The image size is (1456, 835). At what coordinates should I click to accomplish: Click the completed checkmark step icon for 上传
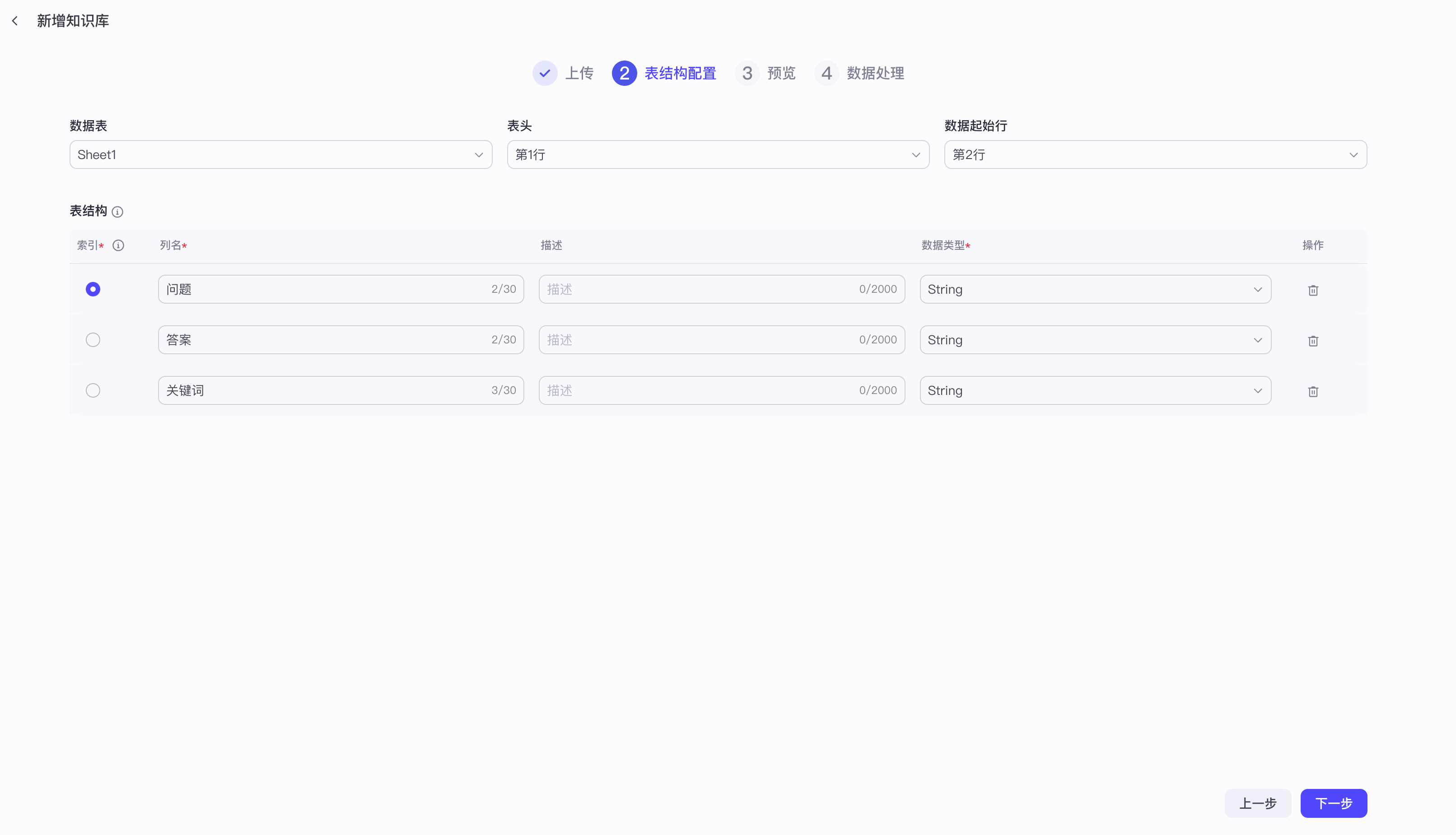(x=545, y=73)
